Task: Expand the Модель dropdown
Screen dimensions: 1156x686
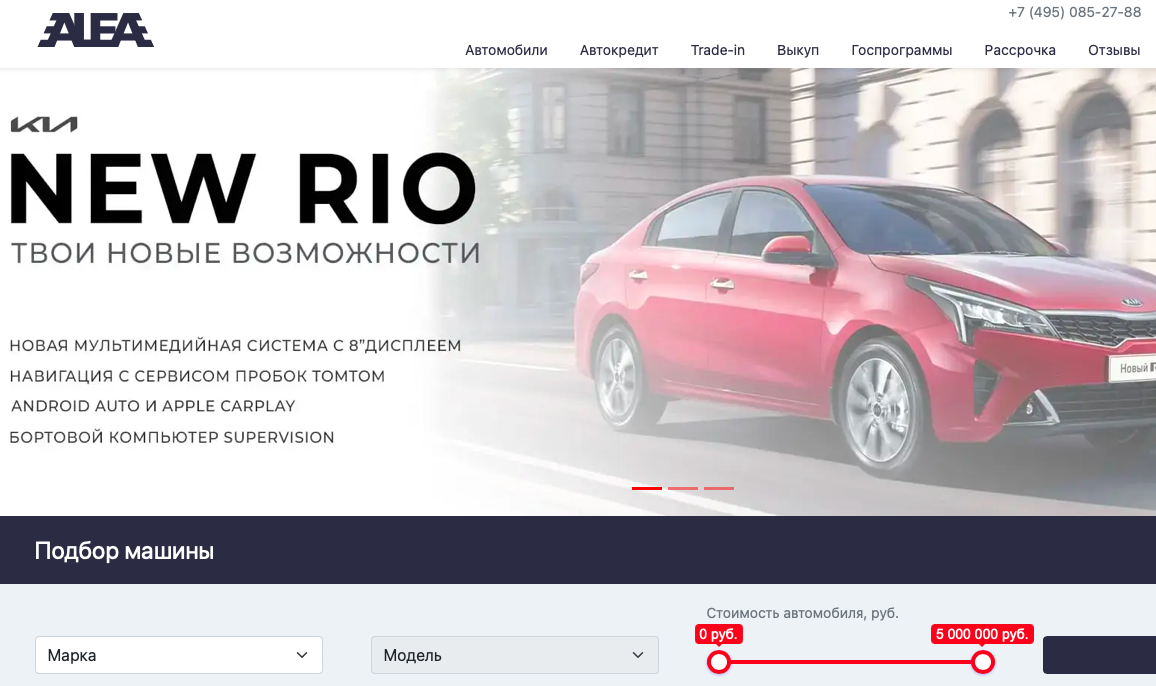Action: (x=515, y=655)
